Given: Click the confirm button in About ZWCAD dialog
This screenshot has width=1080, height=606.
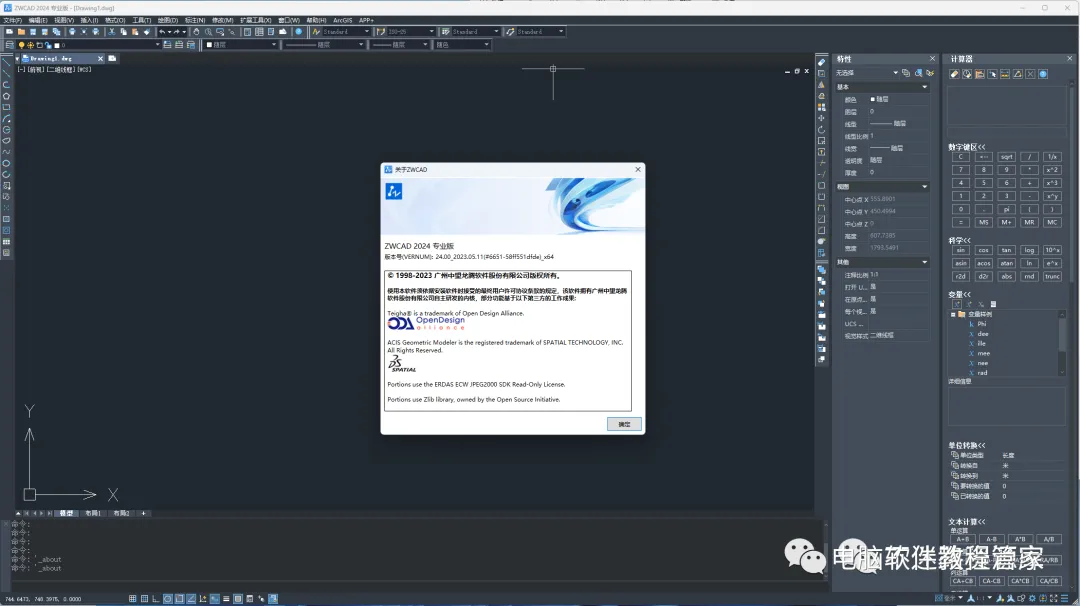Looking at the screenshot, I should tap(624, 424).
